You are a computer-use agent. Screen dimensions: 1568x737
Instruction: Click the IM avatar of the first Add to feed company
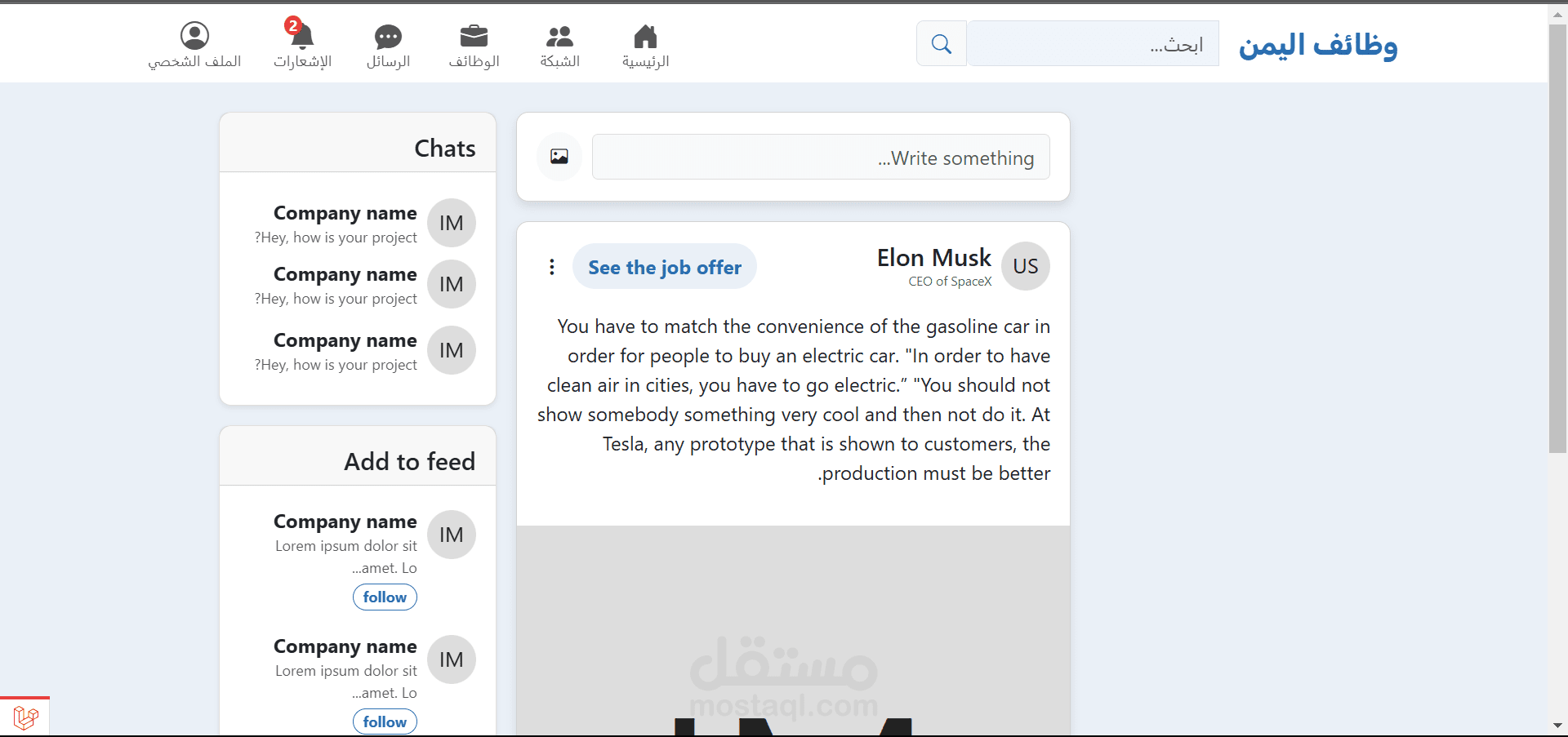(452, 535)
